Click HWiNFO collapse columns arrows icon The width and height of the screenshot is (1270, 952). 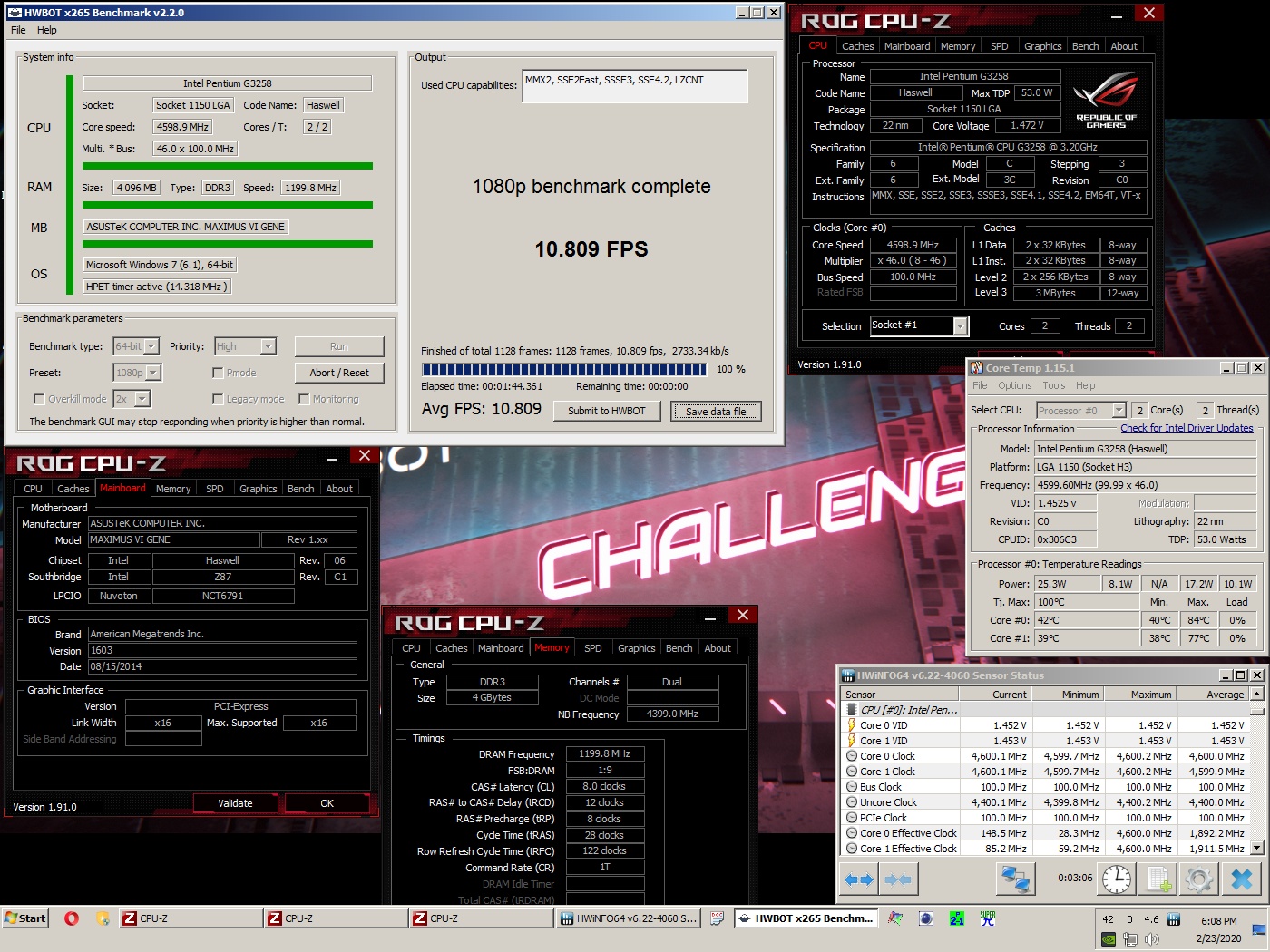coord(898,879)
